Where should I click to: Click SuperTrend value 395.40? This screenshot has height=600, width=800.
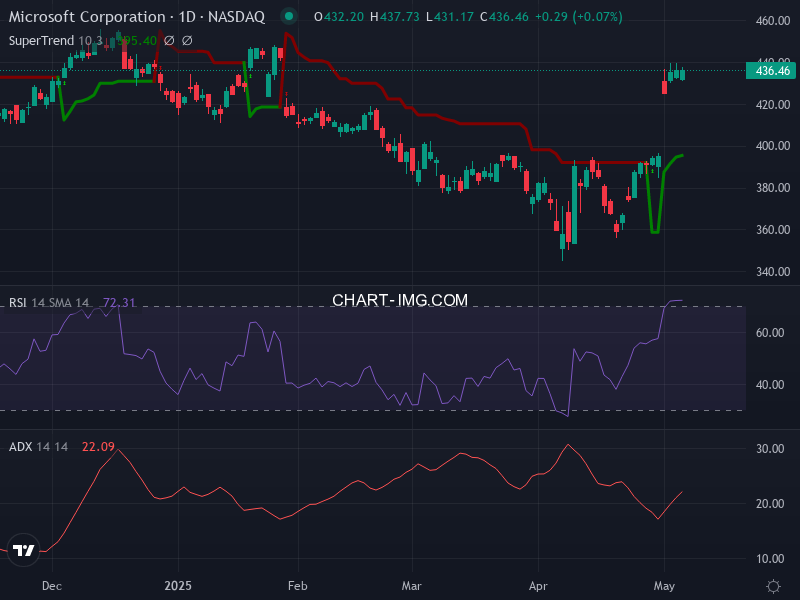tap(137, 40)
